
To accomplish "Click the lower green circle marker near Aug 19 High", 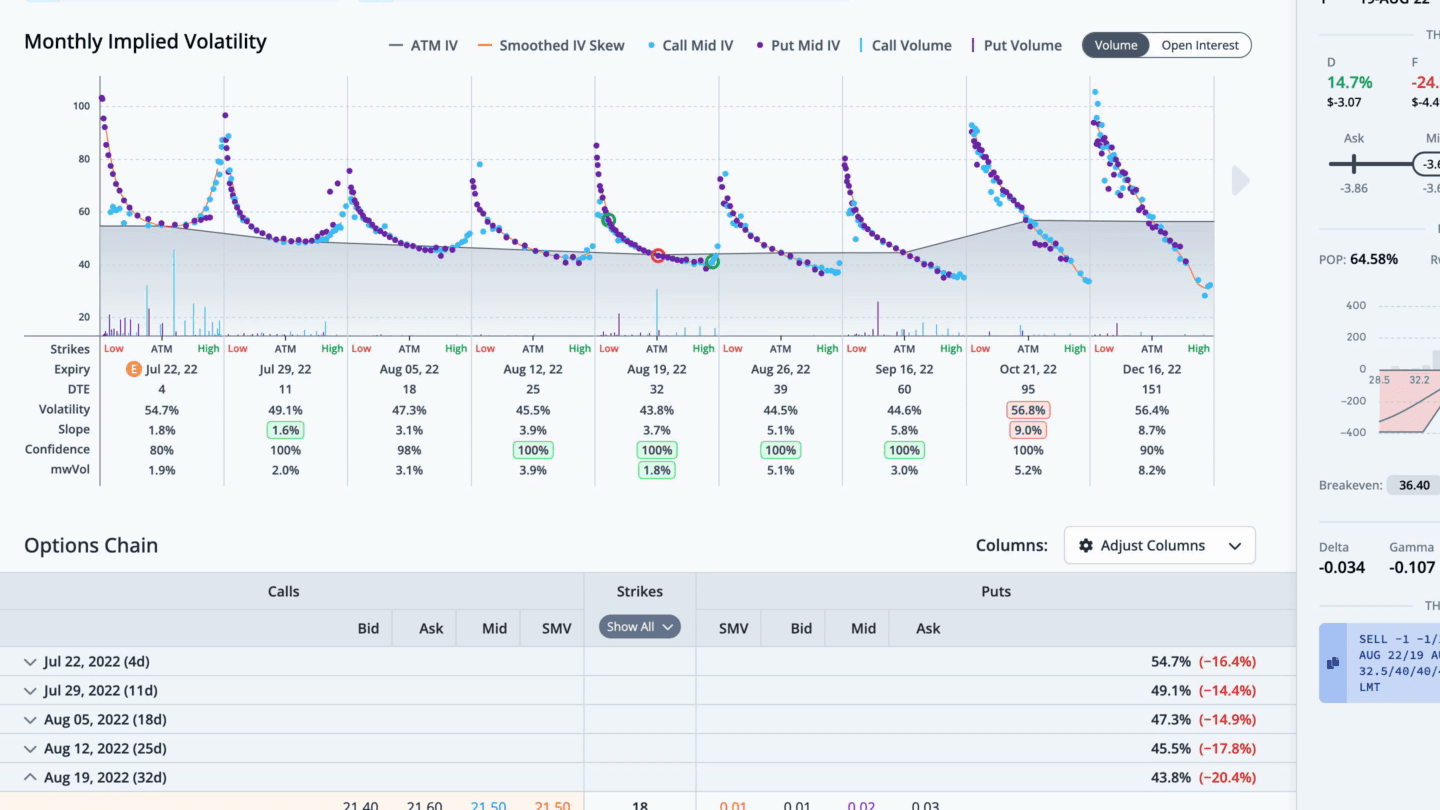I will (712, 262).
